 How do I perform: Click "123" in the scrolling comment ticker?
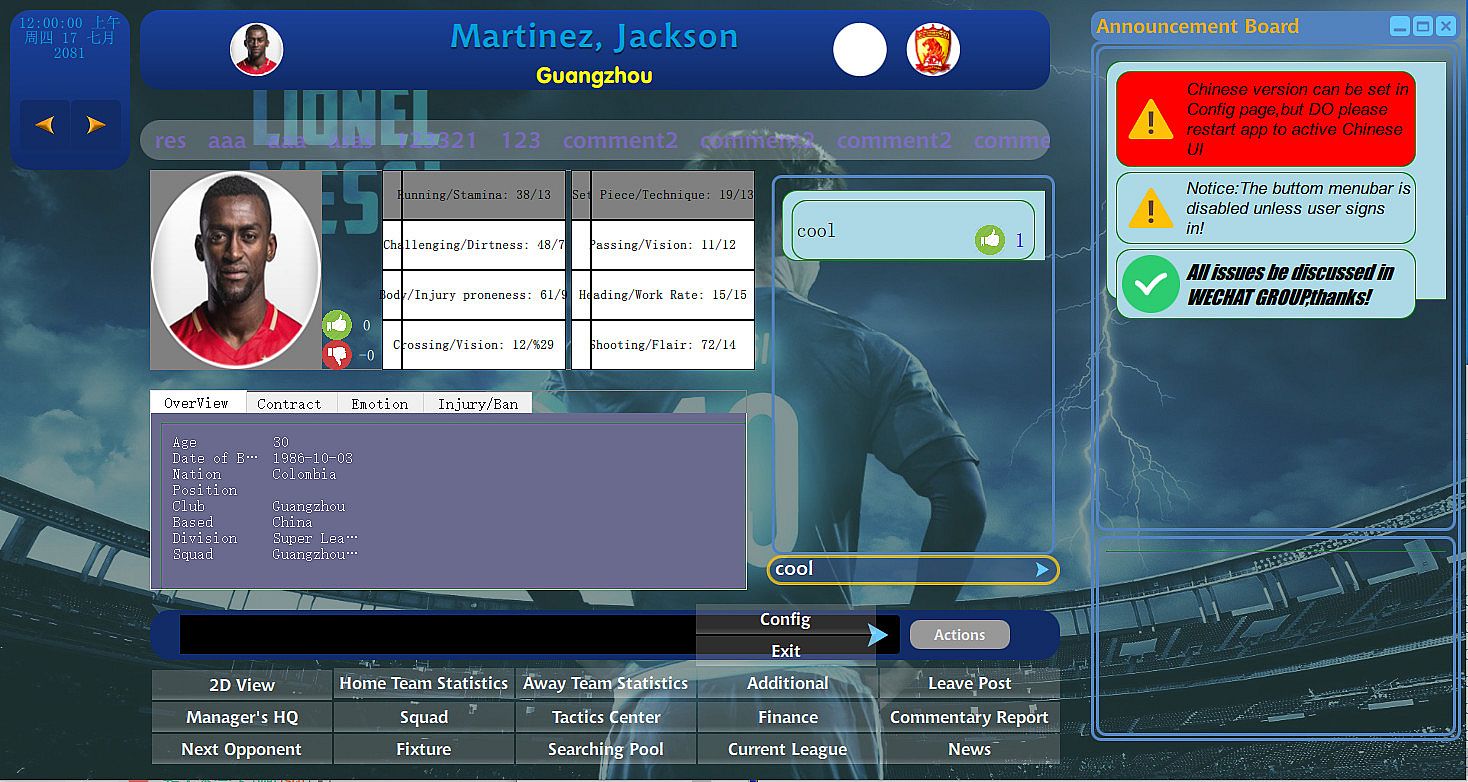click(520, 141)
